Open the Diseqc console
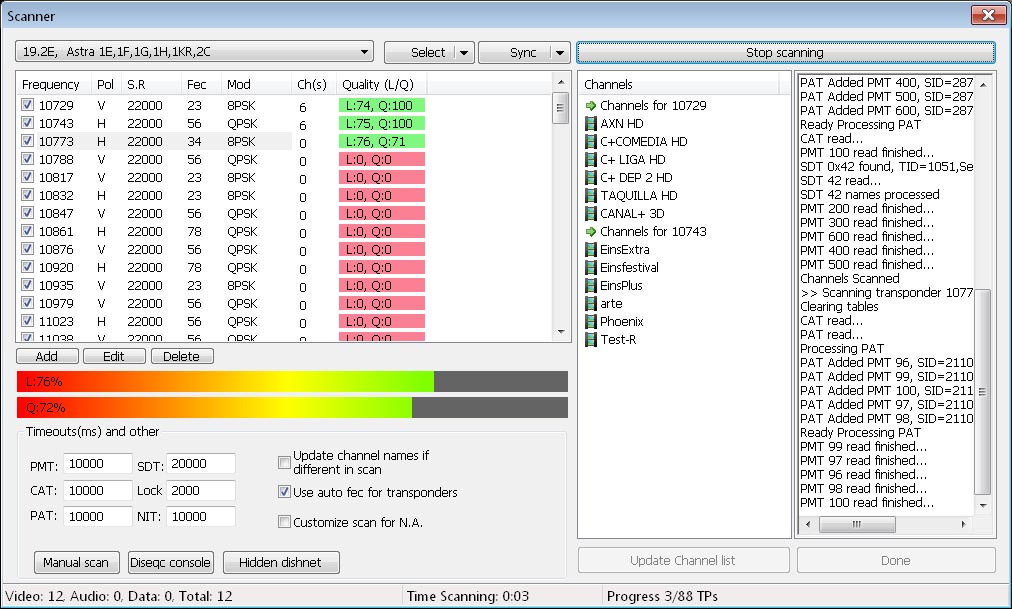This screenshot has width=1012, height=609. click(170, 563)
